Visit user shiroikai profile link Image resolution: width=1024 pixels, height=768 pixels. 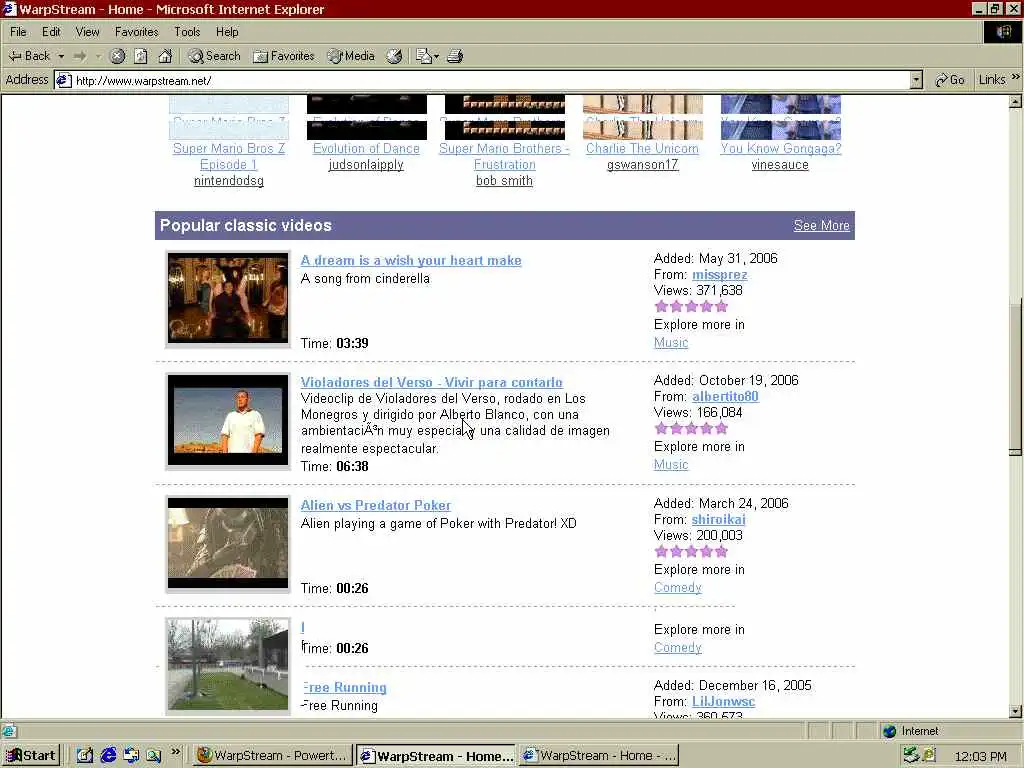pyautogui.click(x=718, y=520)
